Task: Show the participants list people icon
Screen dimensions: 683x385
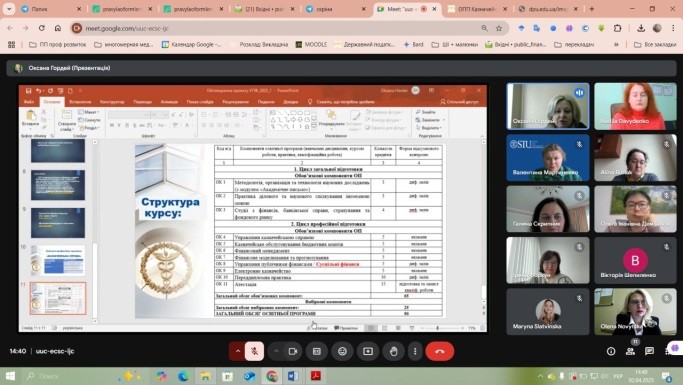Action: [x=630, y=351]
